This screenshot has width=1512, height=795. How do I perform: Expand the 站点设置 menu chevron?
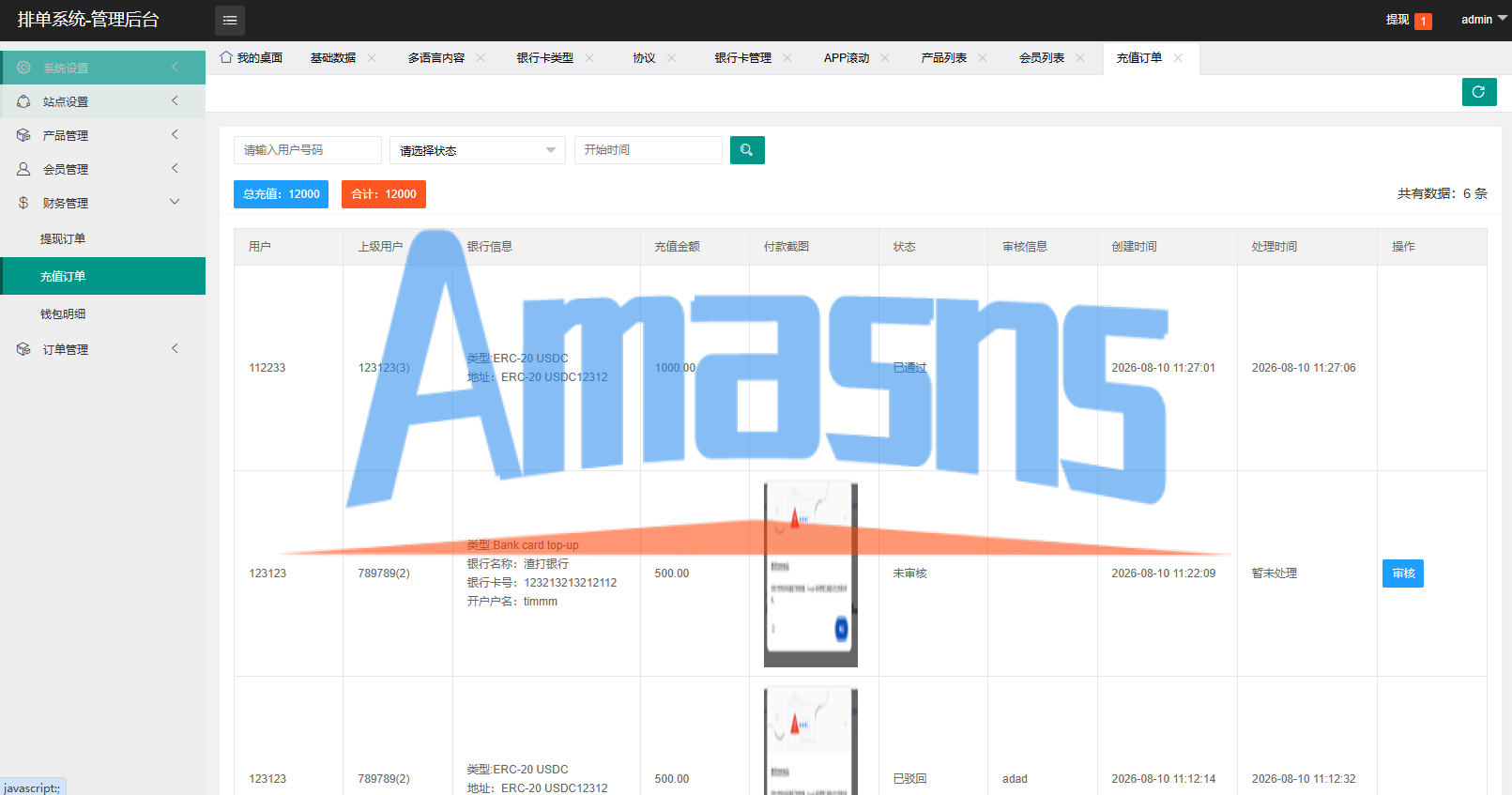[x=175, y=100]
